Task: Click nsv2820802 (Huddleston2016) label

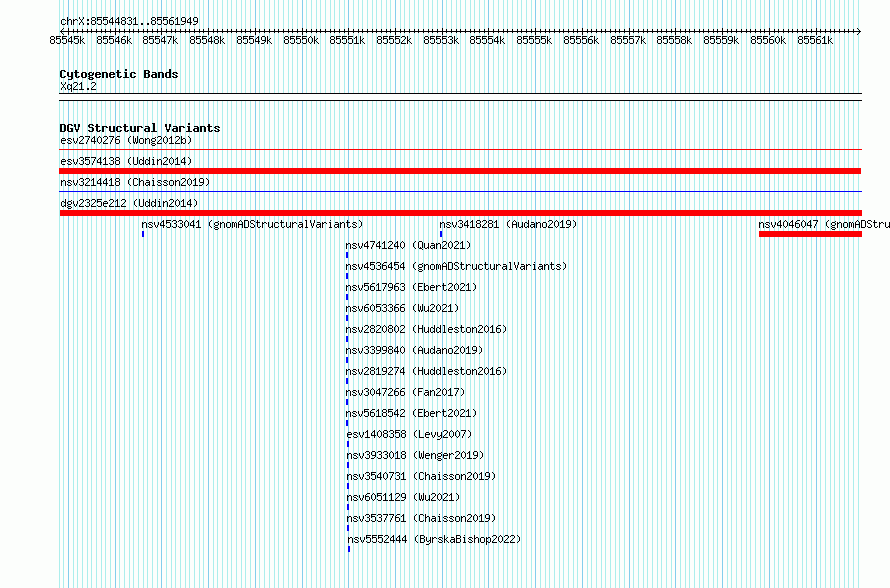Action: (x=426, y=329)
